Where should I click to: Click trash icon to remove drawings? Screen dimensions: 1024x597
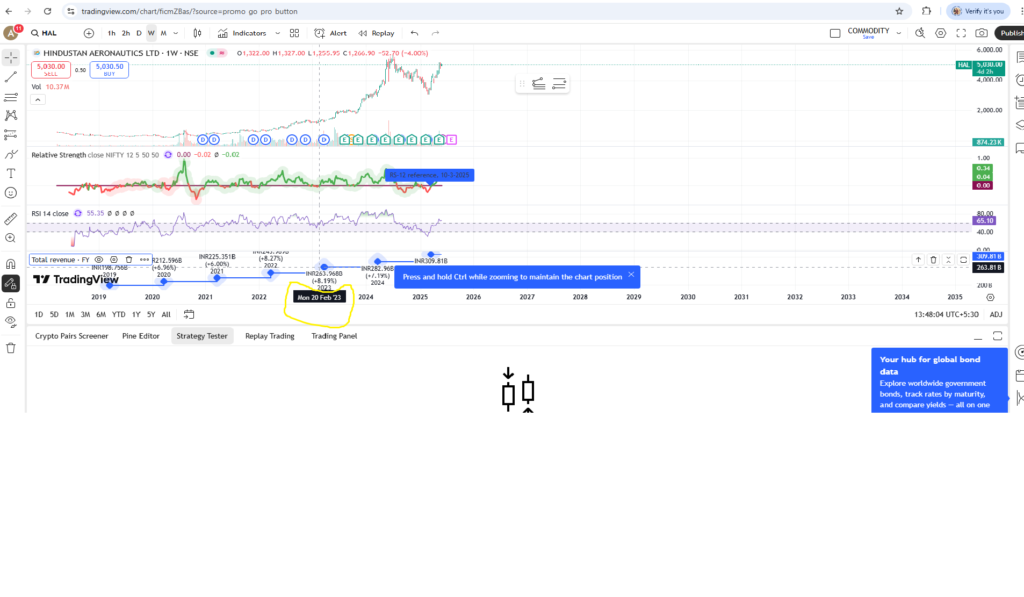click(x=10, y=348)
